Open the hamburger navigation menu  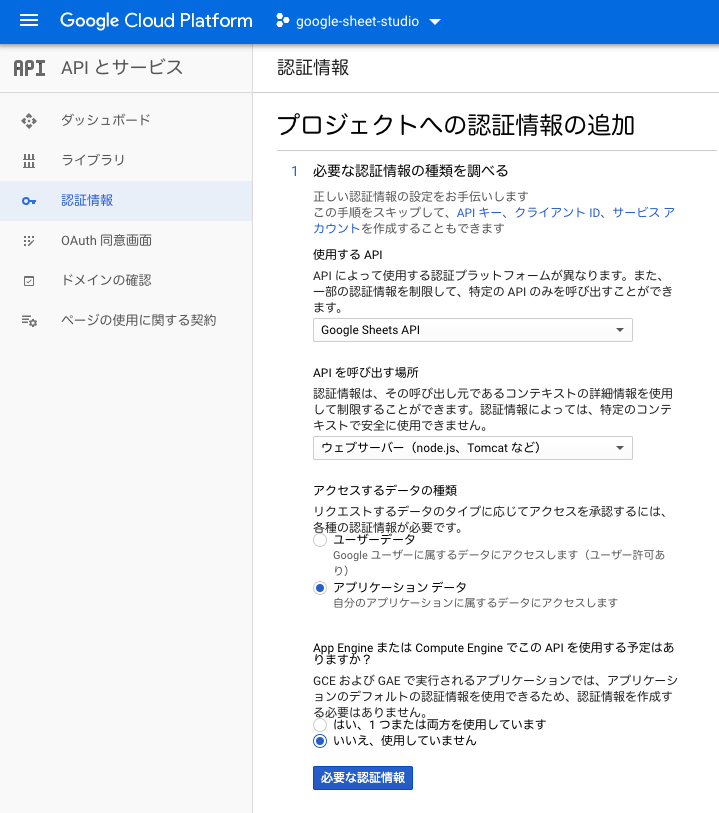[29, 21]
